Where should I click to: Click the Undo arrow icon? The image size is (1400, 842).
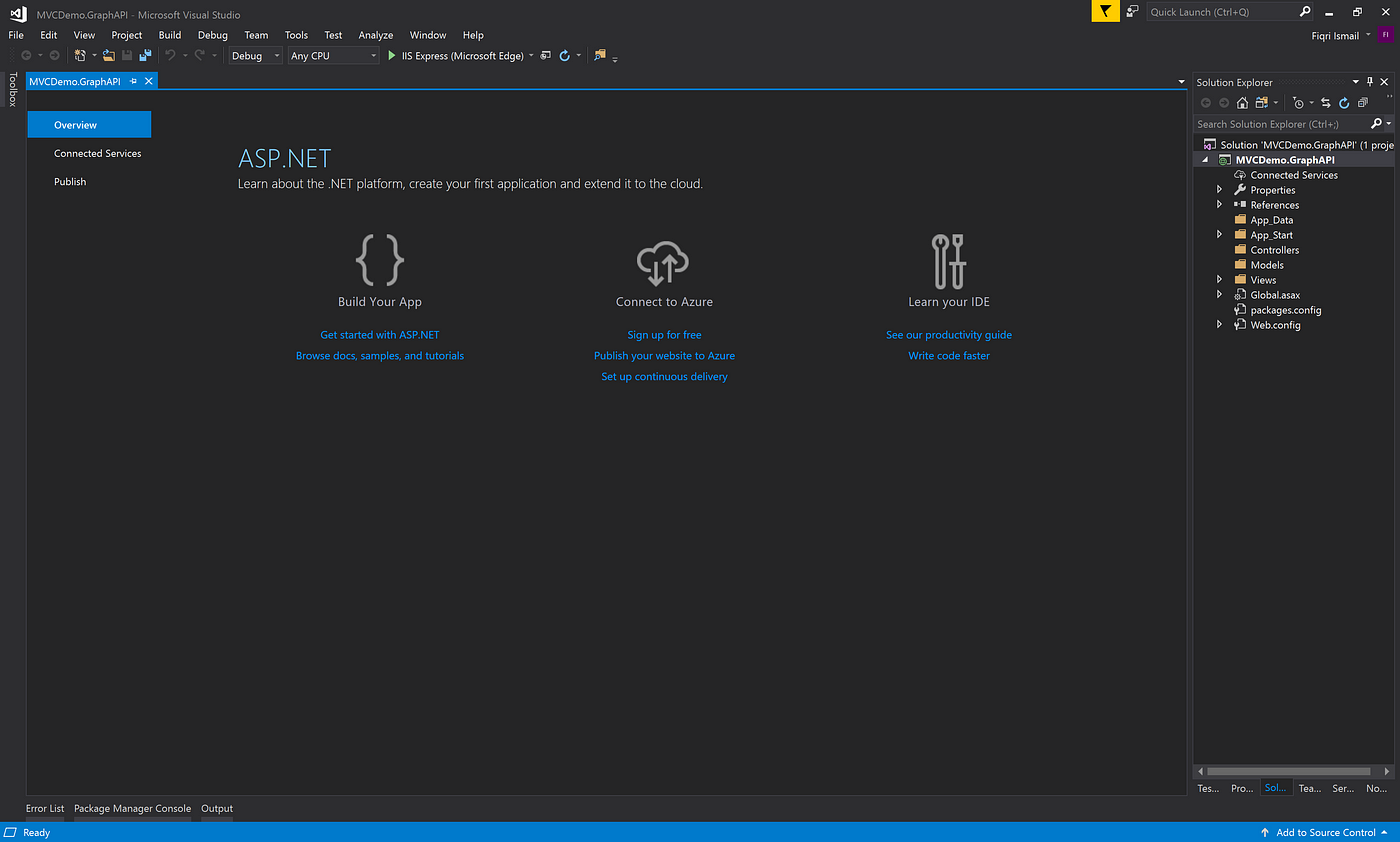click(170, 56)
